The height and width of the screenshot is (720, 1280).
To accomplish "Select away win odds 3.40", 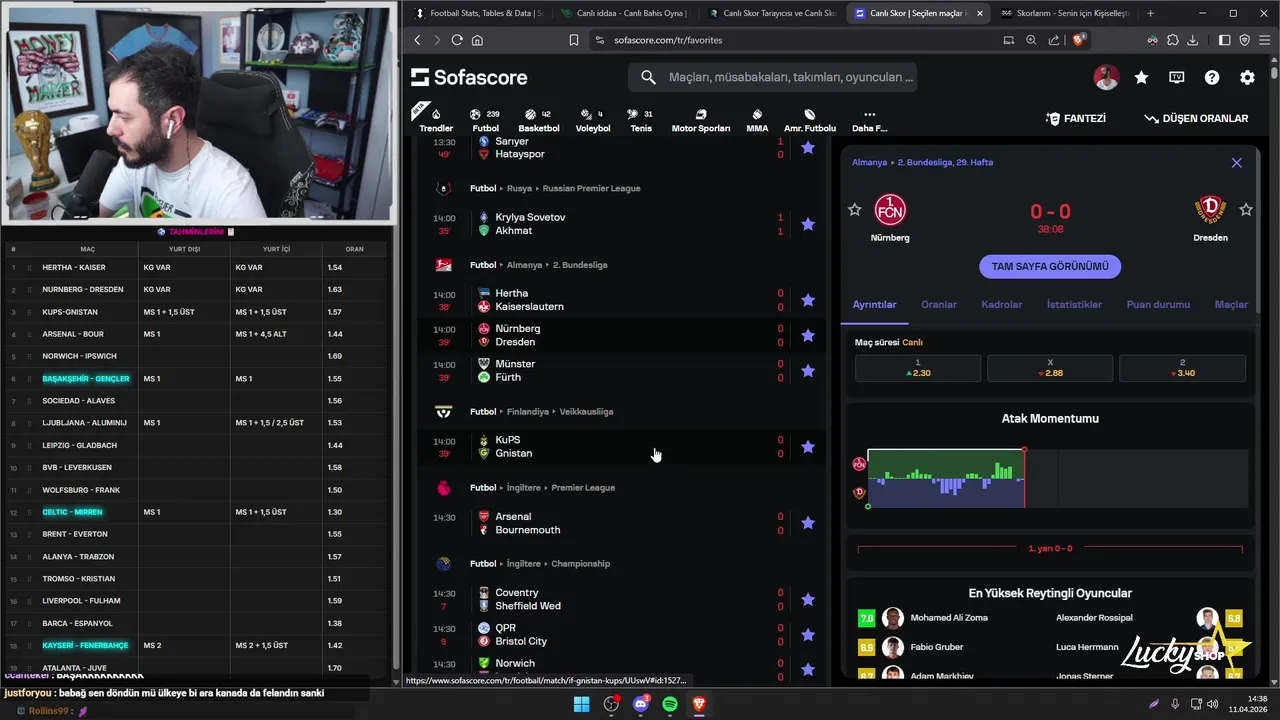I will [1182, 368].
